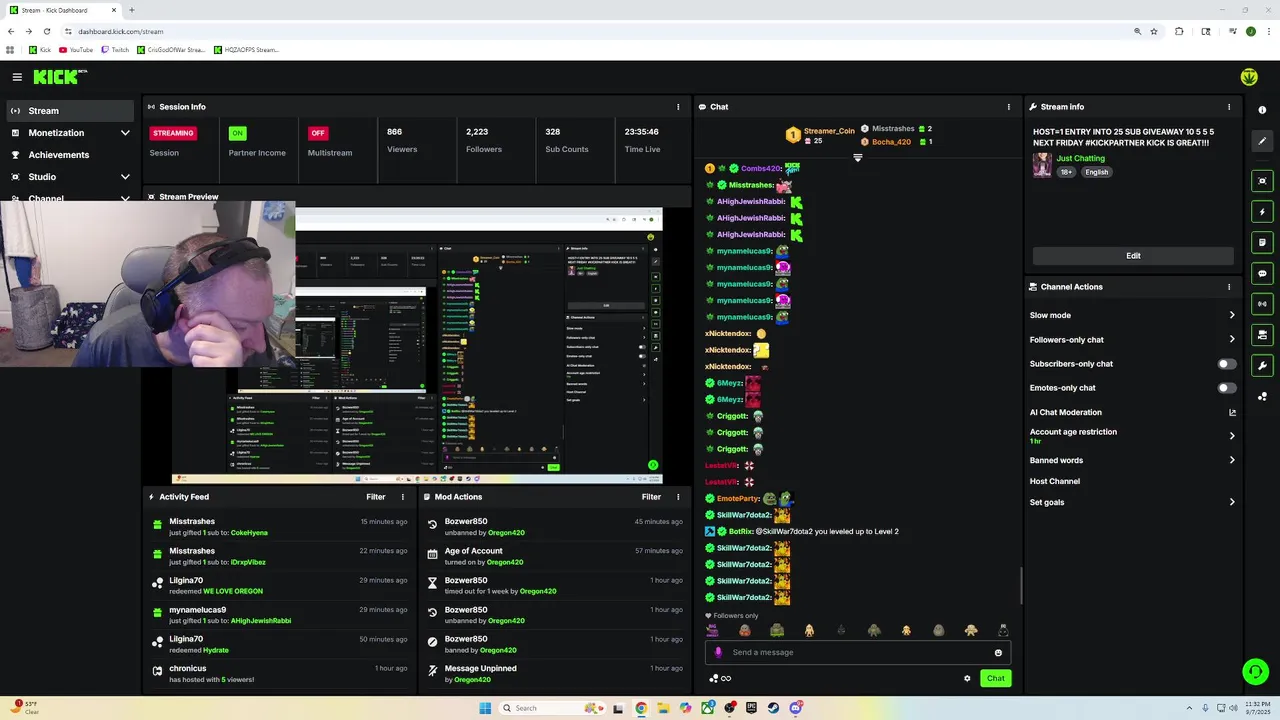Image resolution: width=1280 pixels, height=720 pixels.
Task: Open Stream info three-dot options
Action: point(1229,107)
